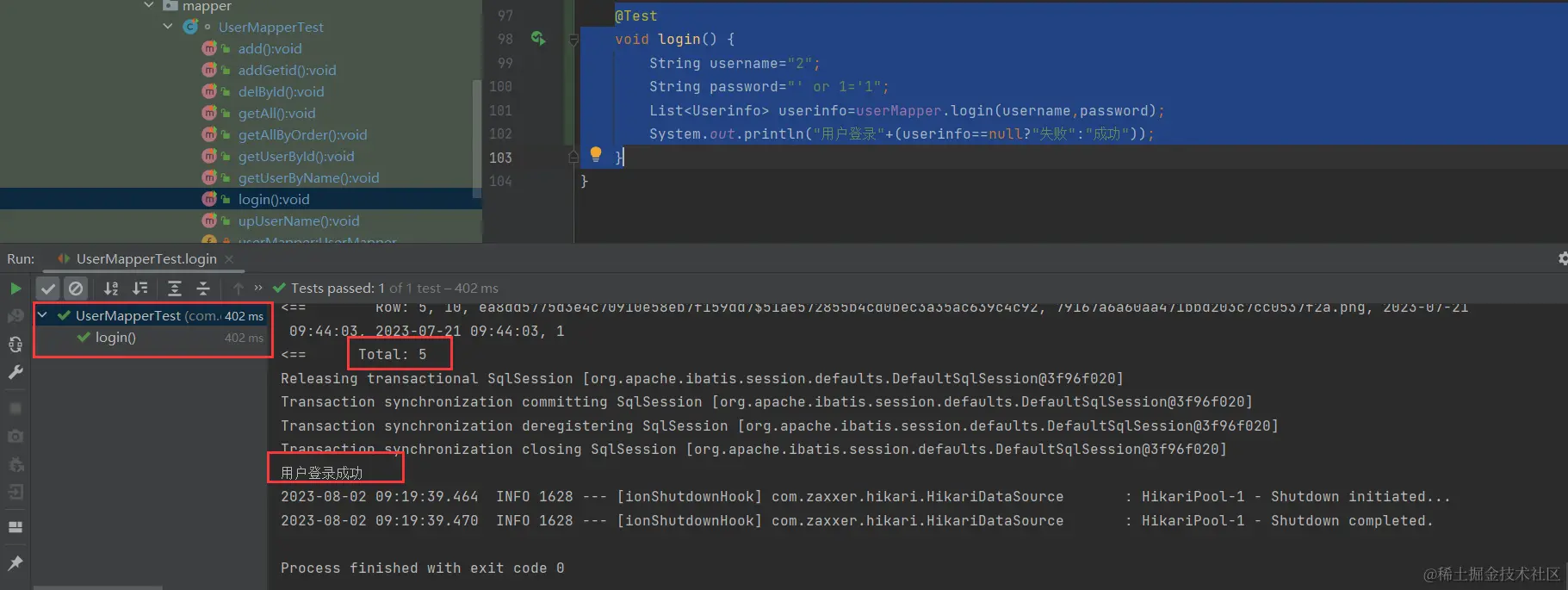
Task: Open Run panel settings gear
Action: click(x=1562, y=258)
